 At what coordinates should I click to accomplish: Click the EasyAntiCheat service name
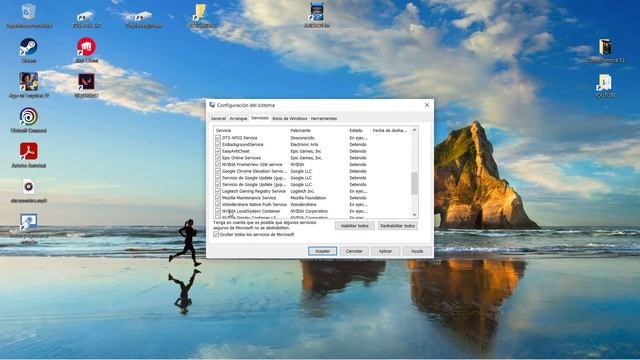(236, 151)
